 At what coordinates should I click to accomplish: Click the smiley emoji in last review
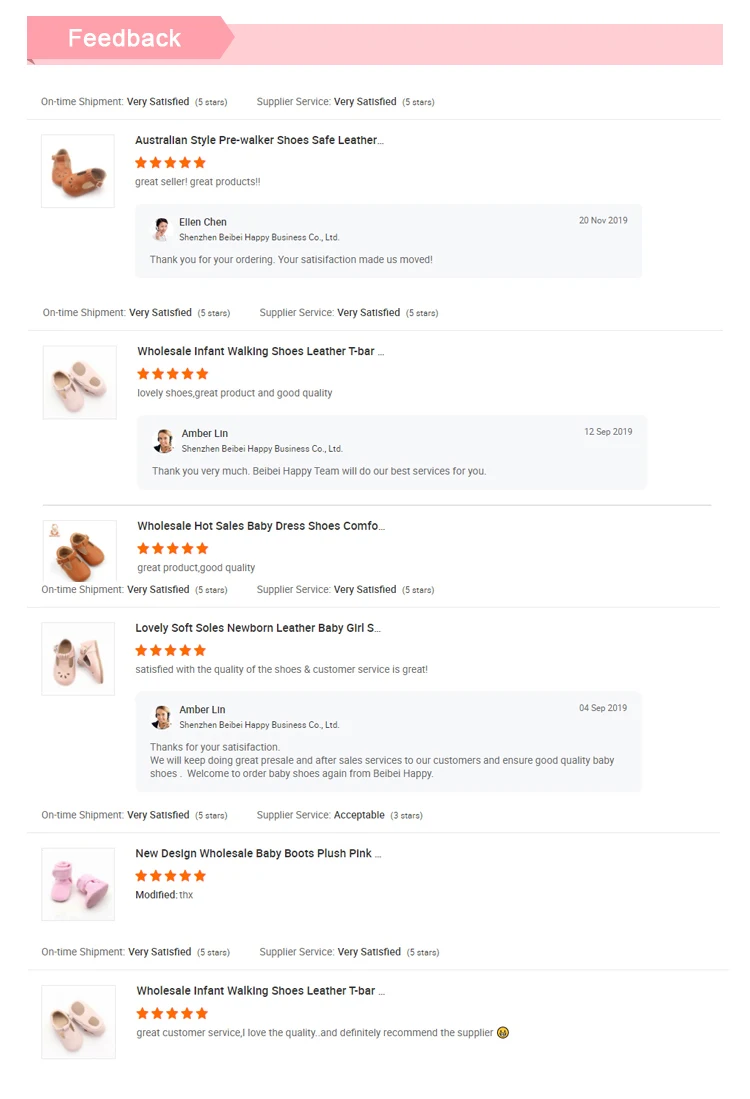503,1032
